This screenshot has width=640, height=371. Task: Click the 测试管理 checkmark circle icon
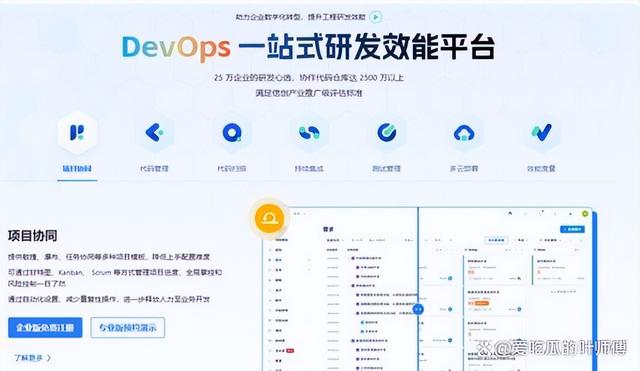(387, 133)
